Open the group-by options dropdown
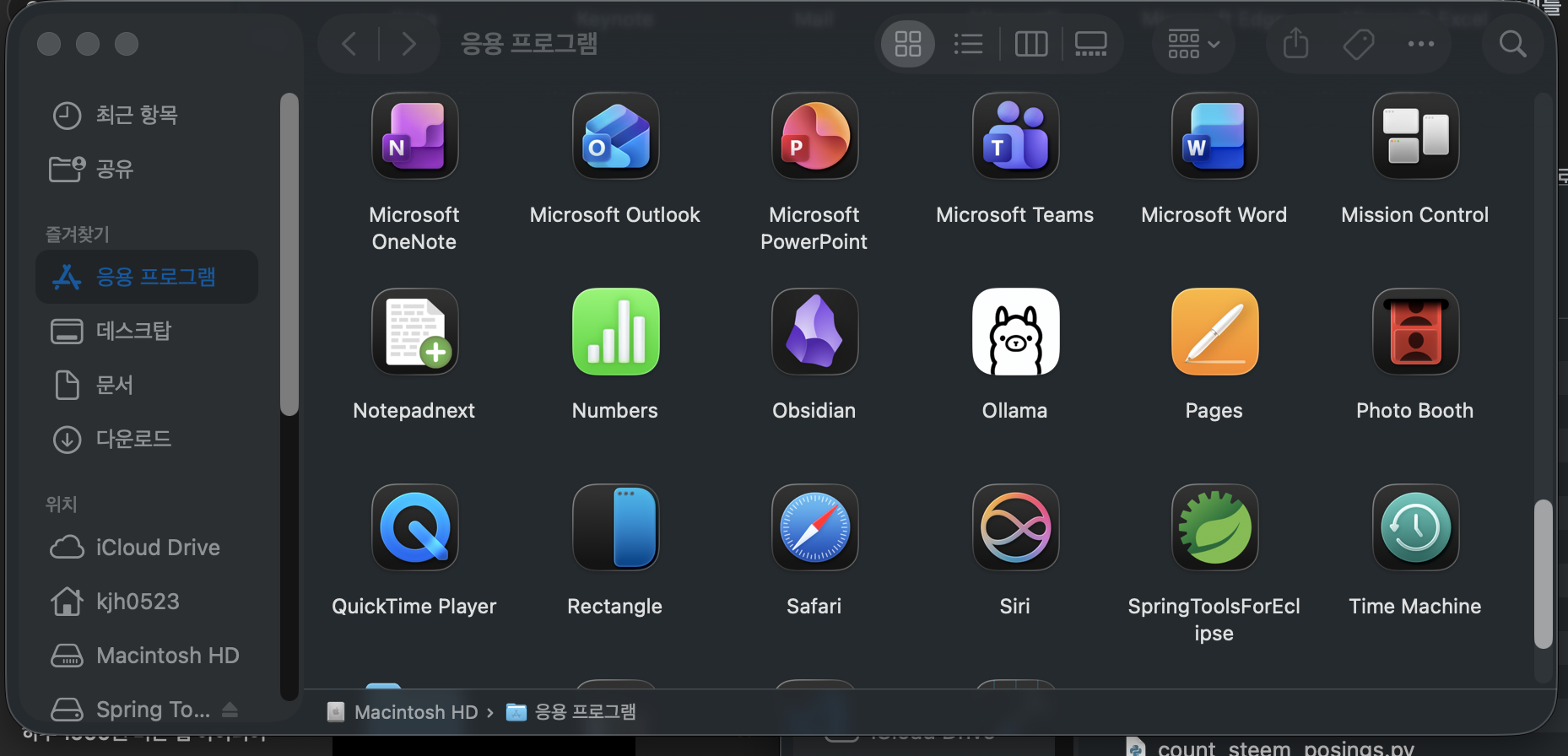 pyautogui.click(x=1193, y=44)
